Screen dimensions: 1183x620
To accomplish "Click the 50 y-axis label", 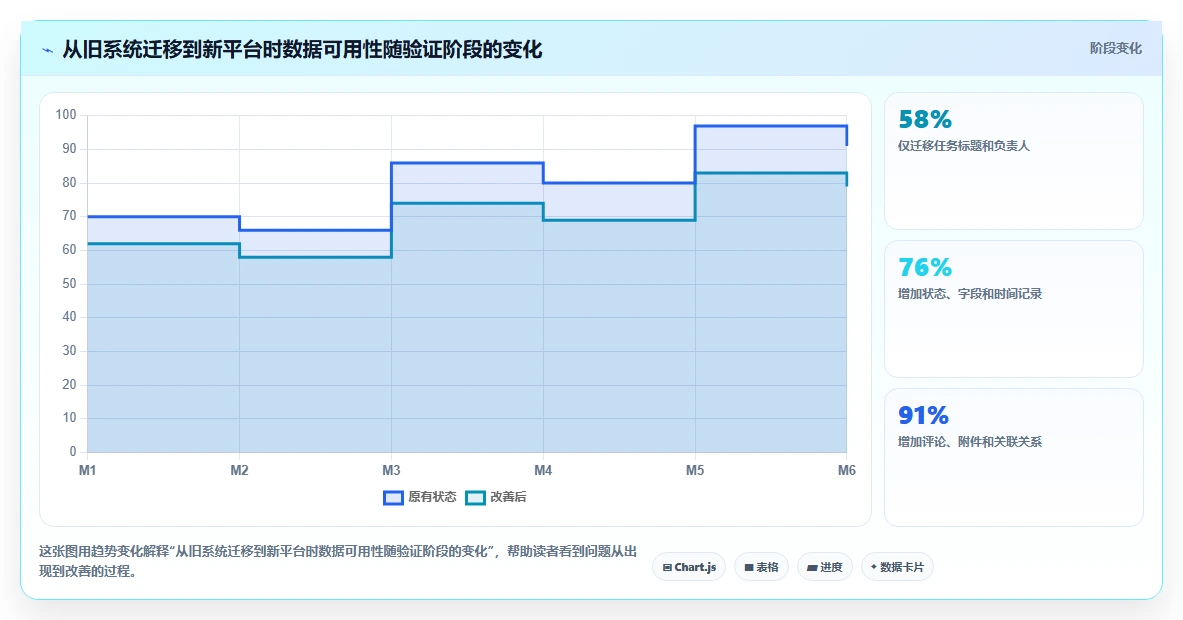I will (69, 284).
